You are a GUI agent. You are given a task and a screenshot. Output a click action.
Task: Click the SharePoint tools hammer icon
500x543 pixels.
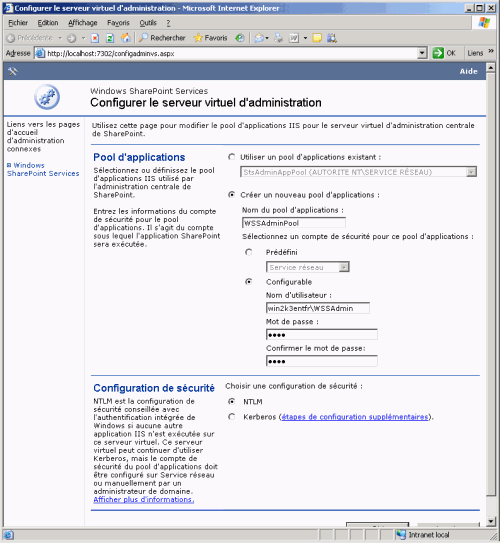[13, 71]
